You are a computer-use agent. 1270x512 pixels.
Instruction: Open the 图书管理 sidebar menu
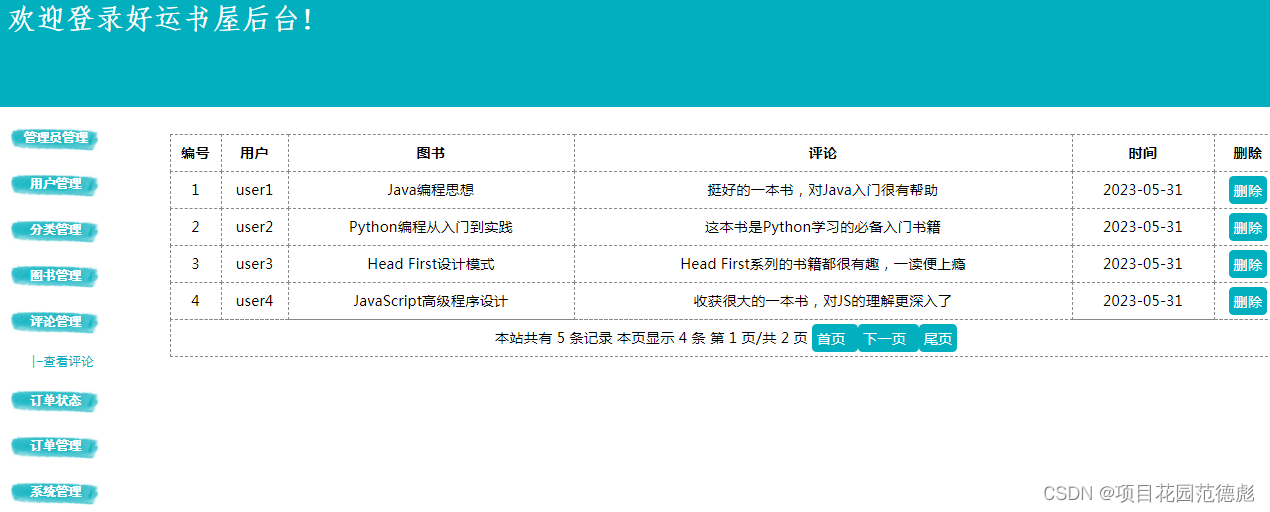click(55, 276)
